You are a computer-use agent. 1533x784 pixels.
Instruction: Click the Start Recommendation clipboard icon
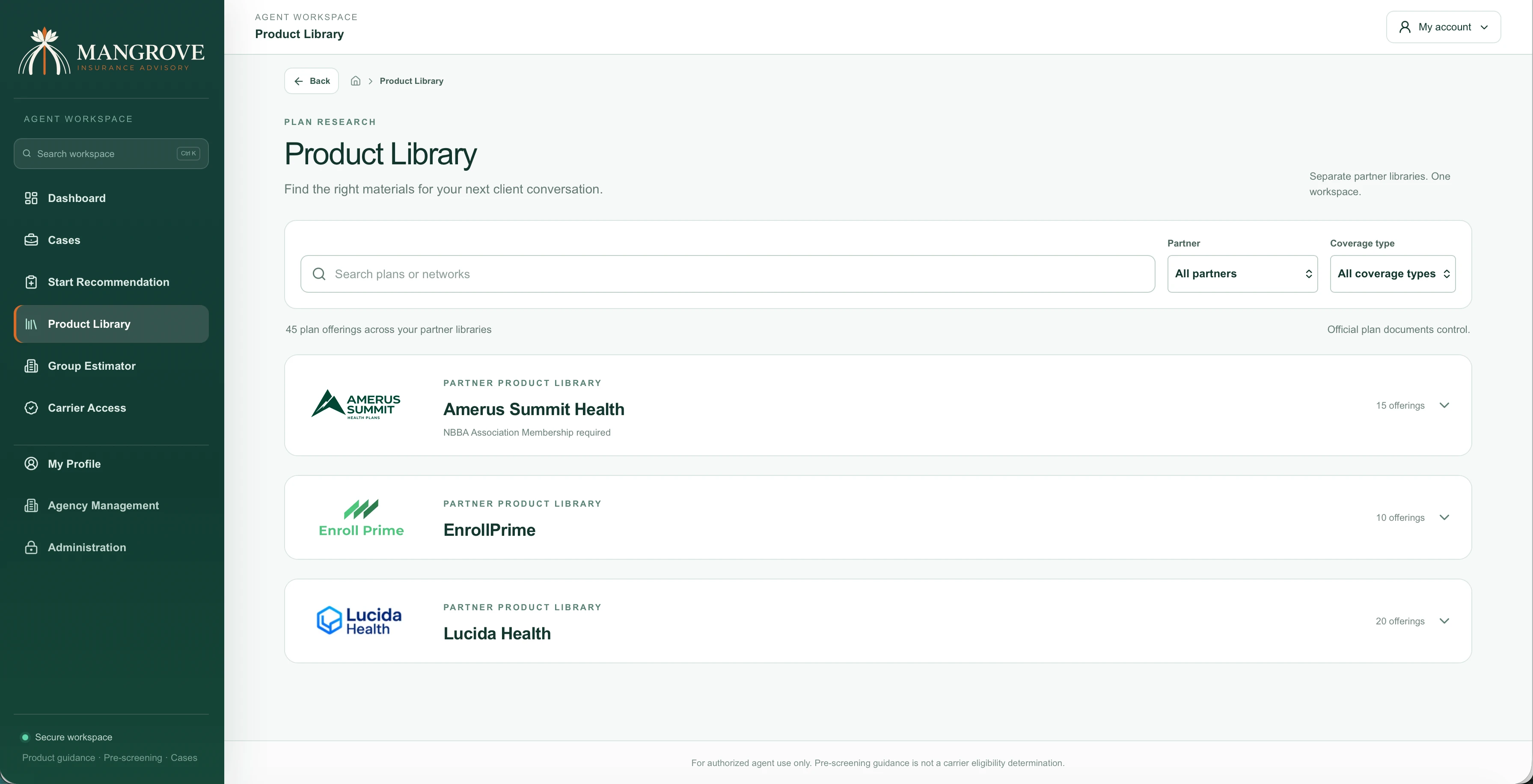pos(31,282)
